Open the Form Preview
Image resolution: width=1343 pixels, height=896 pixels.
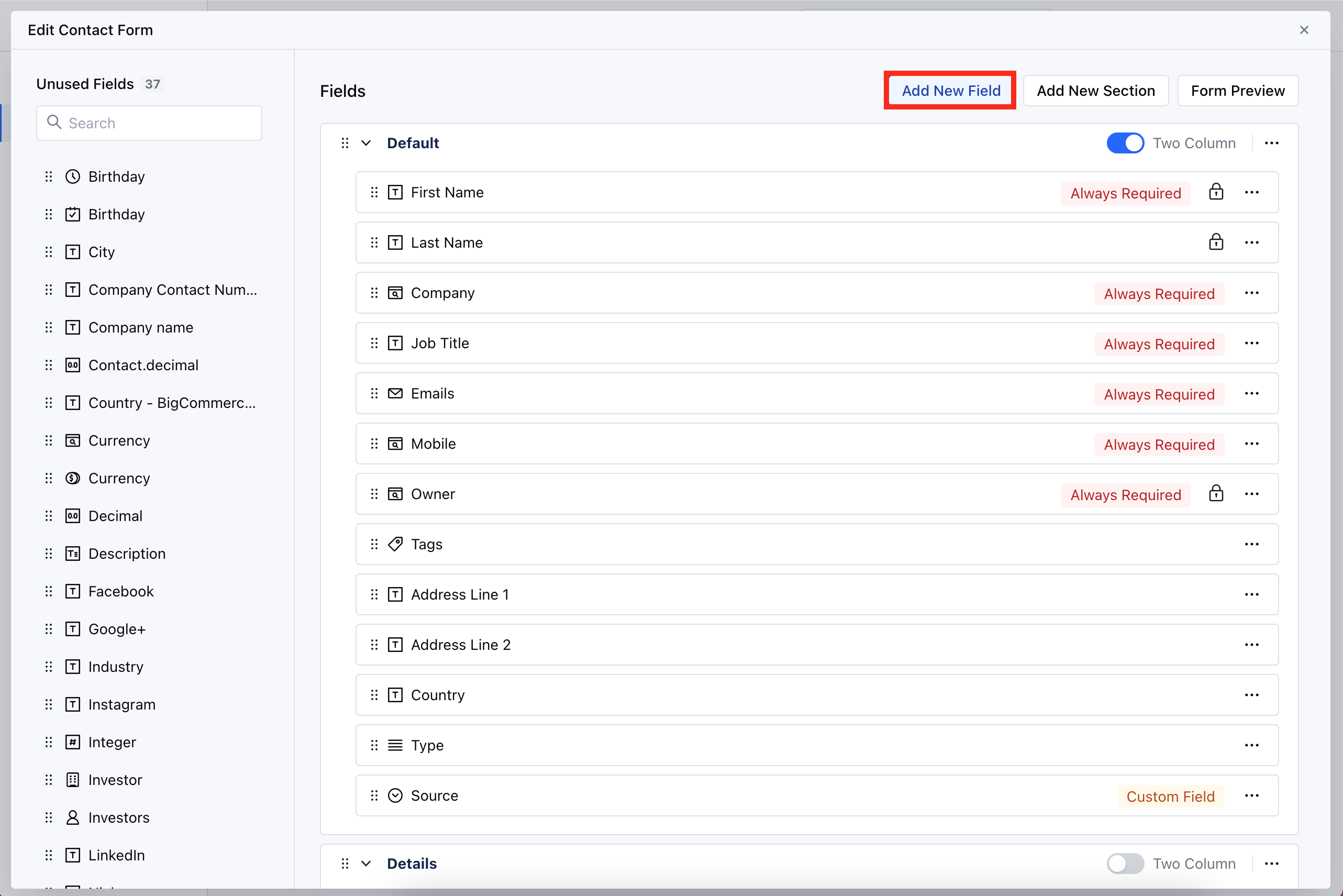click(x=1237, y=91)
